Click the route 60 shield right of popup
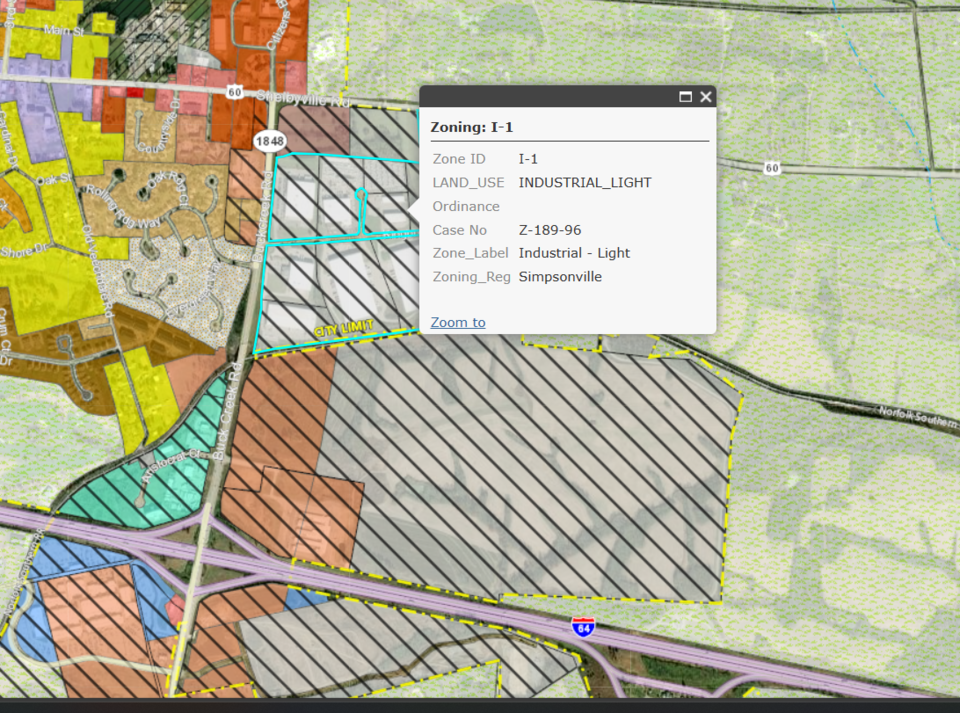 tap(771, 168)
